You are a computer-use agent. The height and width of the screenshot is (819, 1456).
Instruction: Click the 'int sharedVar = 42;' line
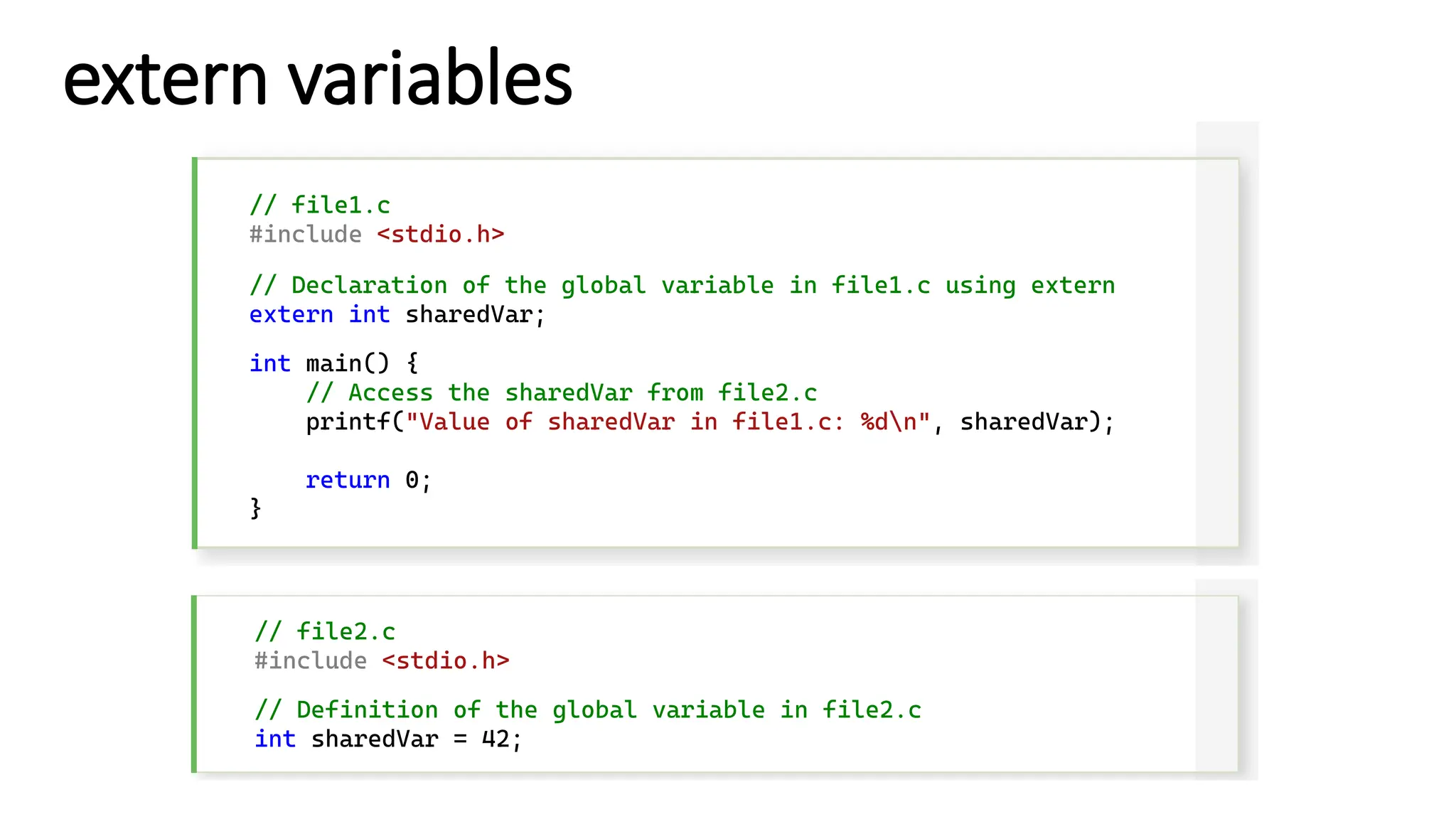click(x=388, y=739)
